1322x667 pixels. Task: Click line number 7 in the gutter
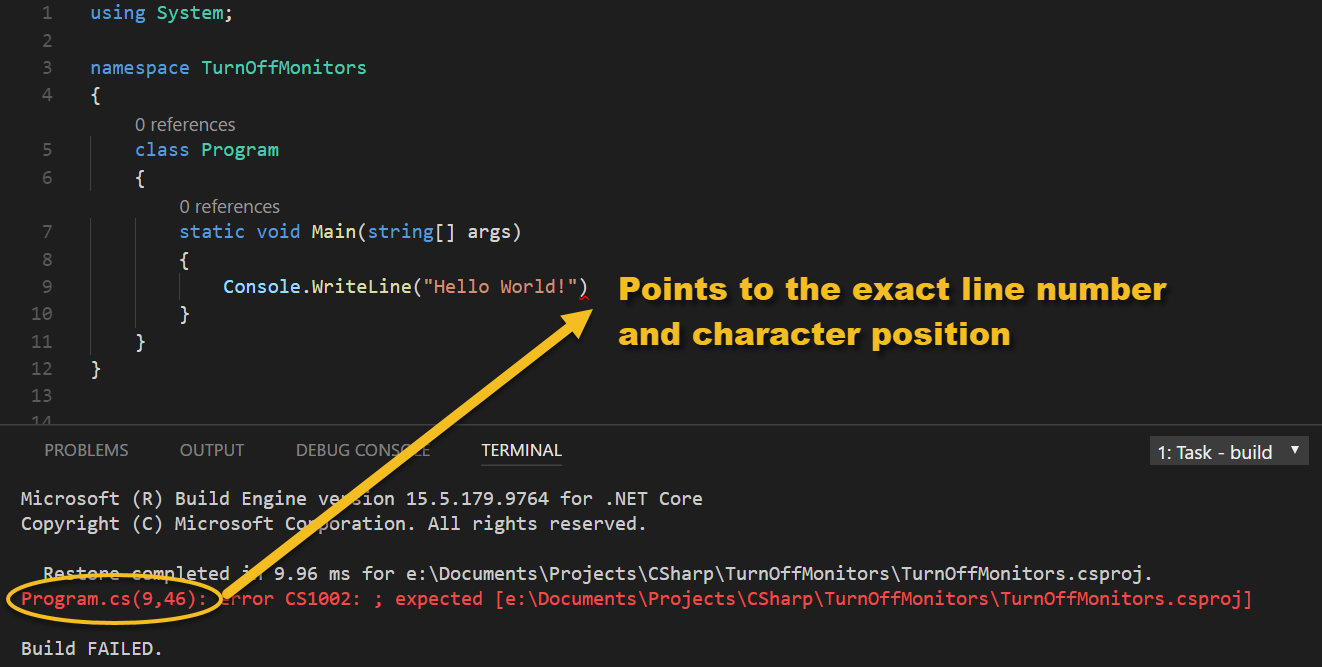pos(47,232)
